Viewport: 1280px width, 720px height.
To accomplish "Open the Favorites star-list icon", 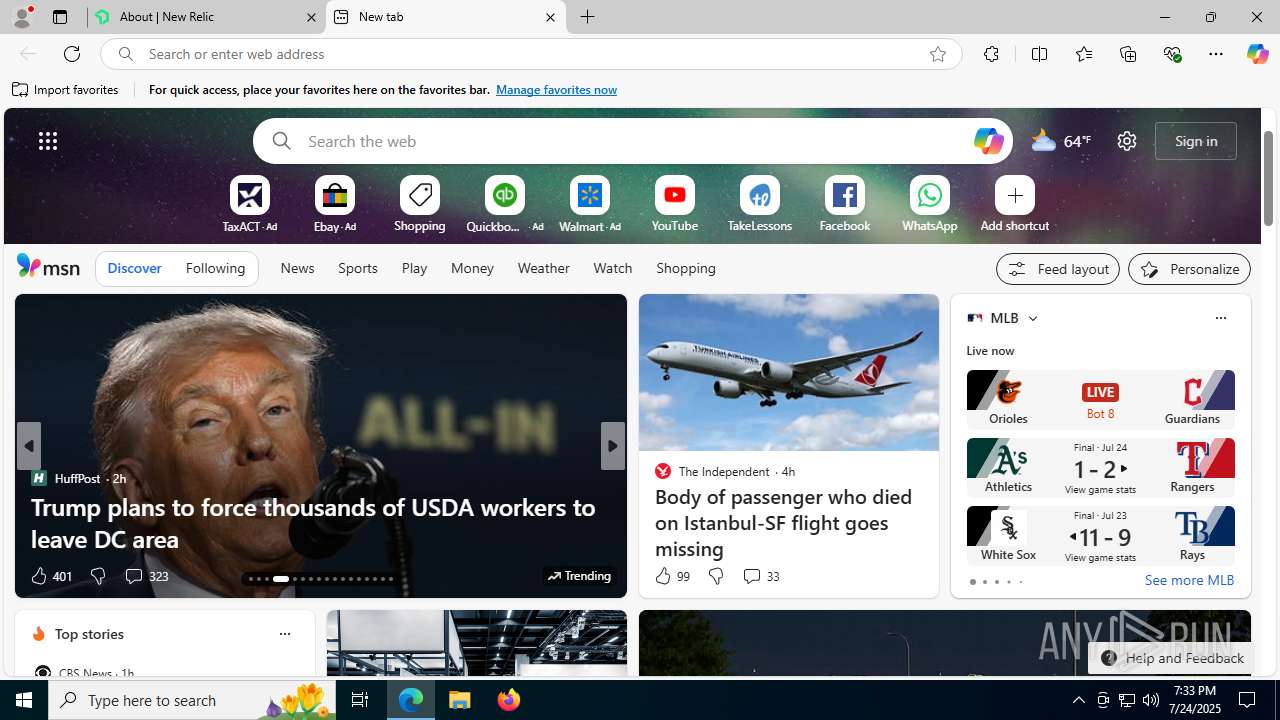I will pos(1083,54).
